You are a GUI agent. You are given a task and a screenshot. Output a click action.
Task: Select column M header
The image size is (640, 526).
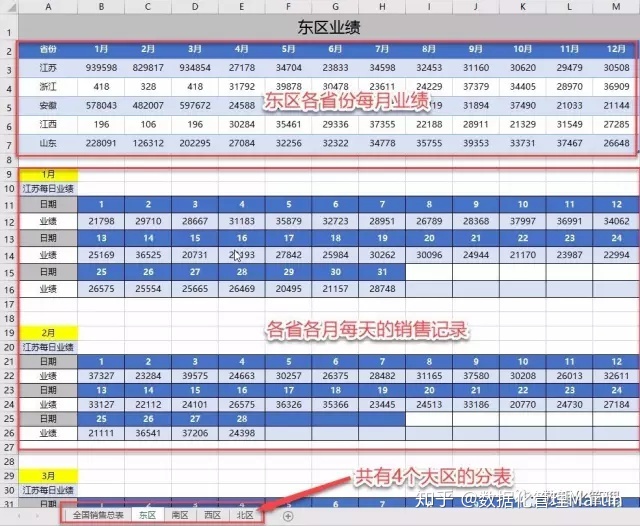click(616, 7)
